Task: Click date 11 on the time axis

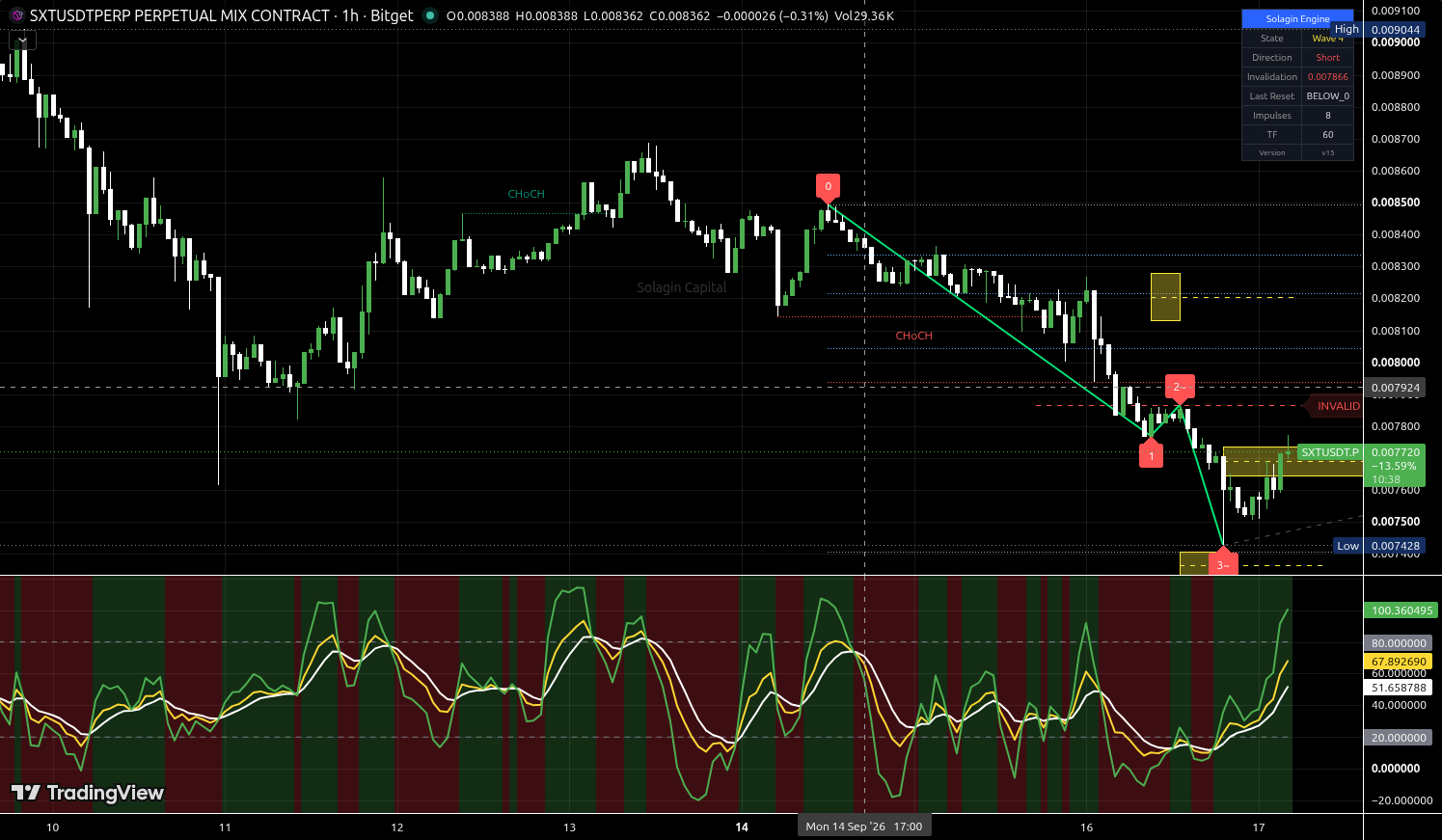Action: pos(225,827)
